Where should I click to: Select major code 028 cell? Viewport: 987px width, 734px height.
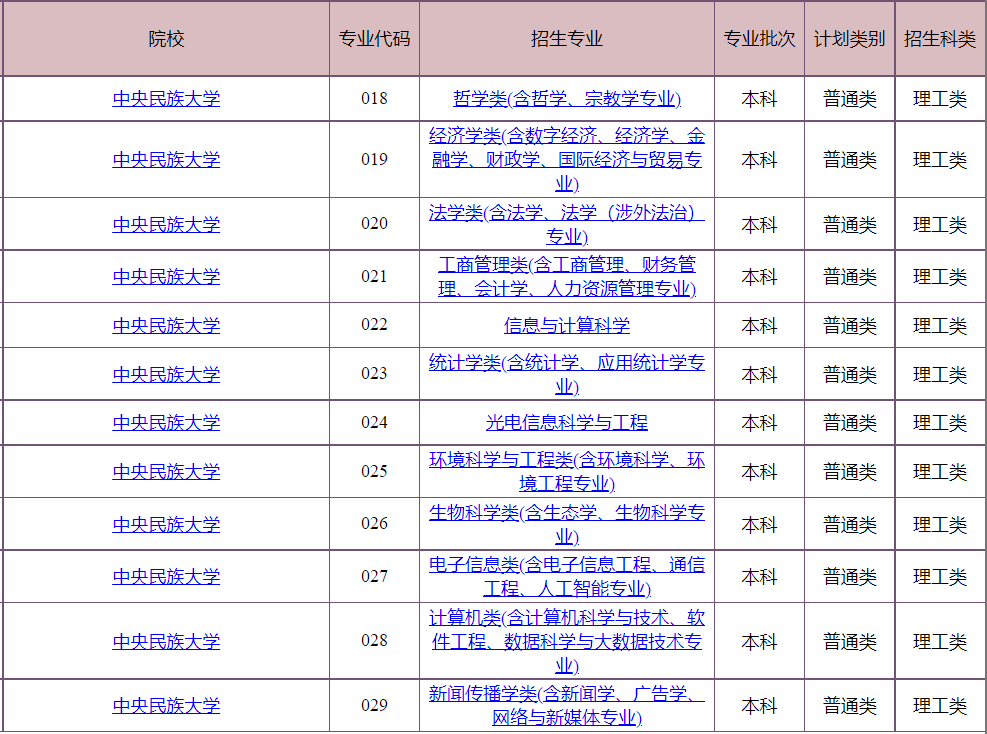[x=375, y=641]
